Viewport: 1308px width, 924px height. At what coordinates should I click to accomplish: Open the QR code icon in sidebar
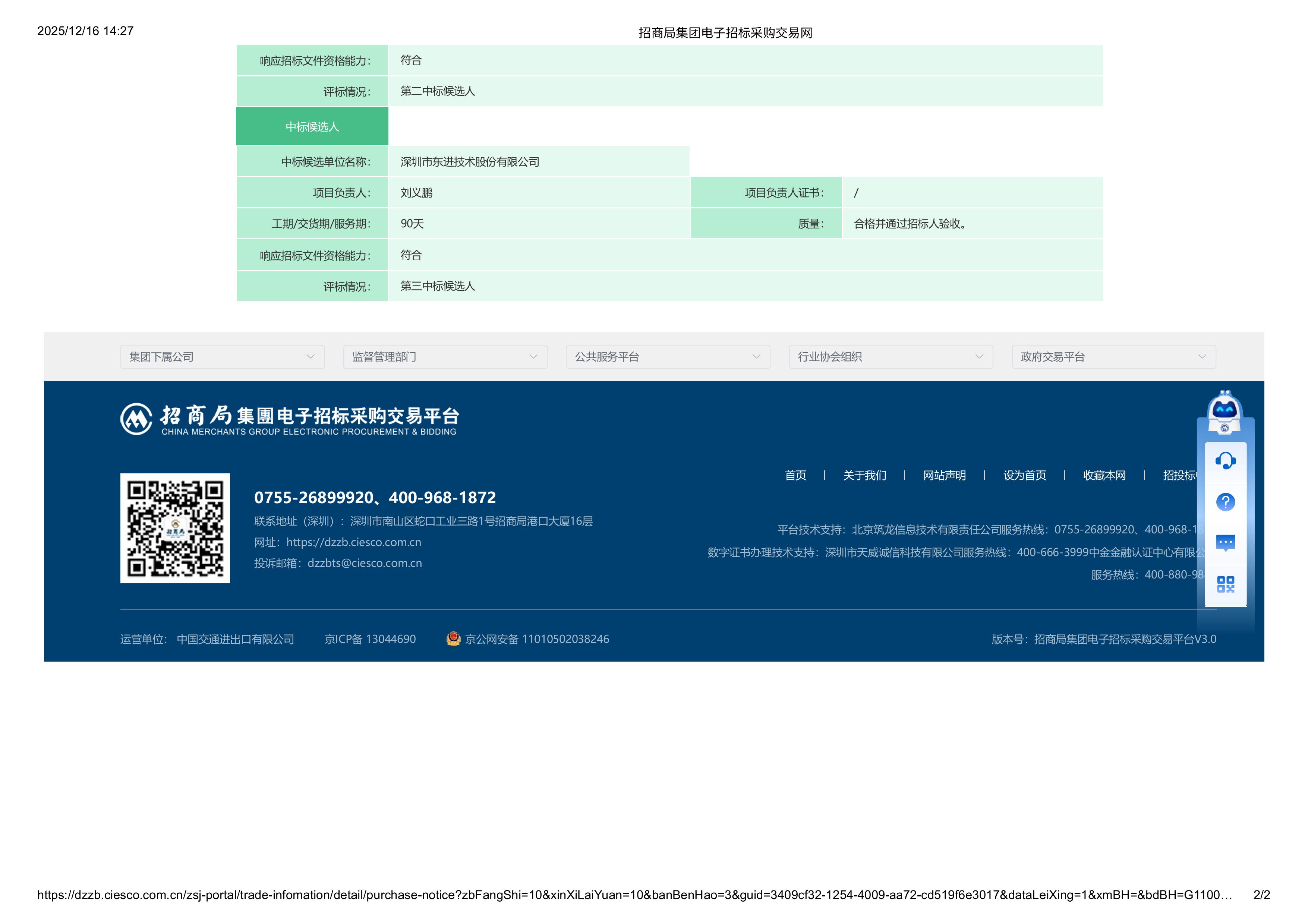click(1225, 584)
